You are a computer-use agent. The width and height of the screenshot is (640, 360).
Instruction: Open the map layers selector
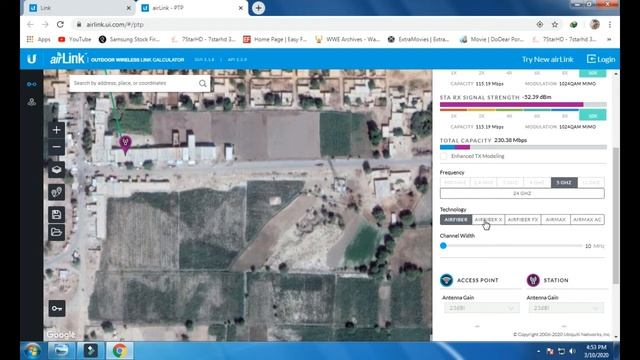tap(56, 169)
